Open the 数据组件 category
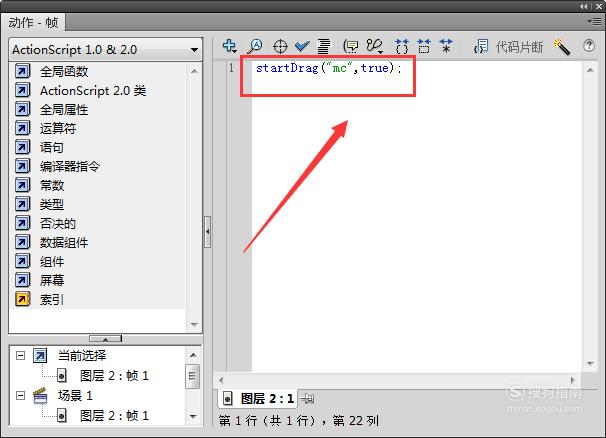The height and width of the screenshot is (438, 606). click(64, 243)
